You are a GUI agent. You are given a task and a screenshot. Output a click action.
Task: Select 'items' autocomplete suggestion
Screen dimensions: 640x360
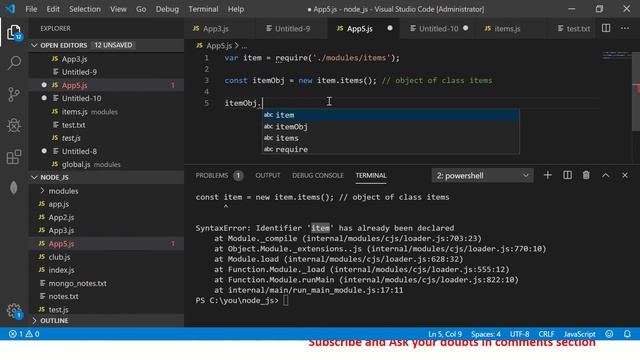pyautogui.click(x=391, y=138)
